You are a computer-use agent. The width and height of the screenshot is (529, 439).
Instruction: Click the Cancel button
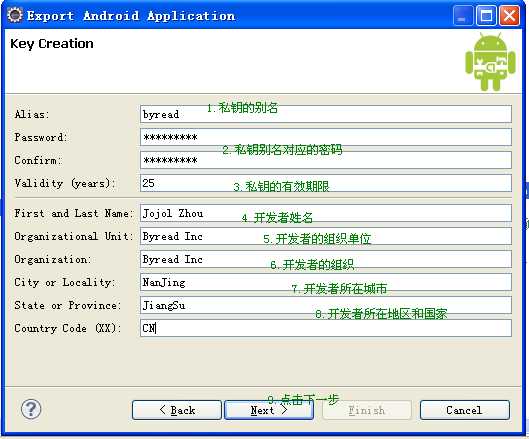tap(465, 410)
